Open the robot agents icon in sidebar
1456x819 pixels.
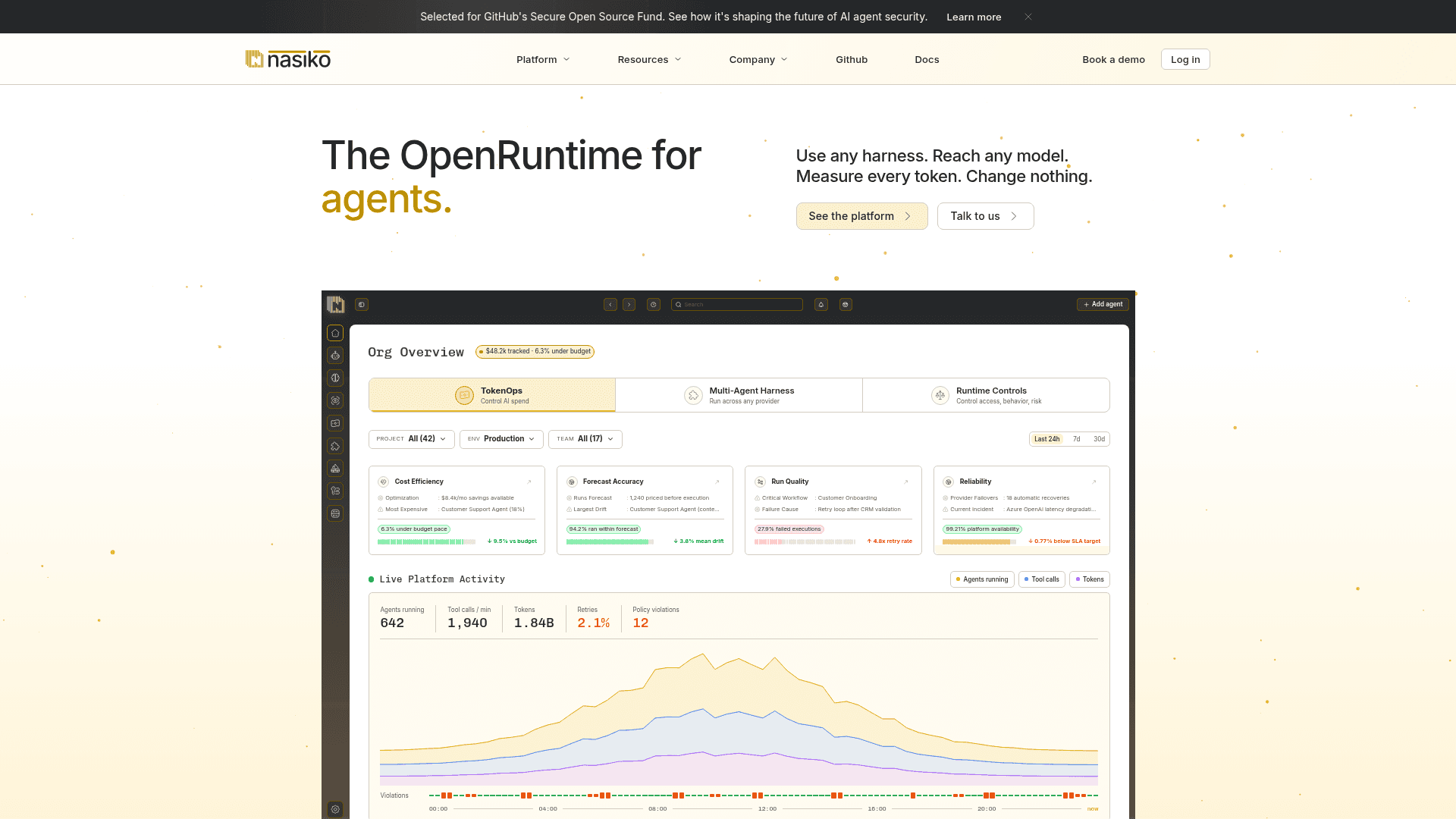tap(335, 356)
